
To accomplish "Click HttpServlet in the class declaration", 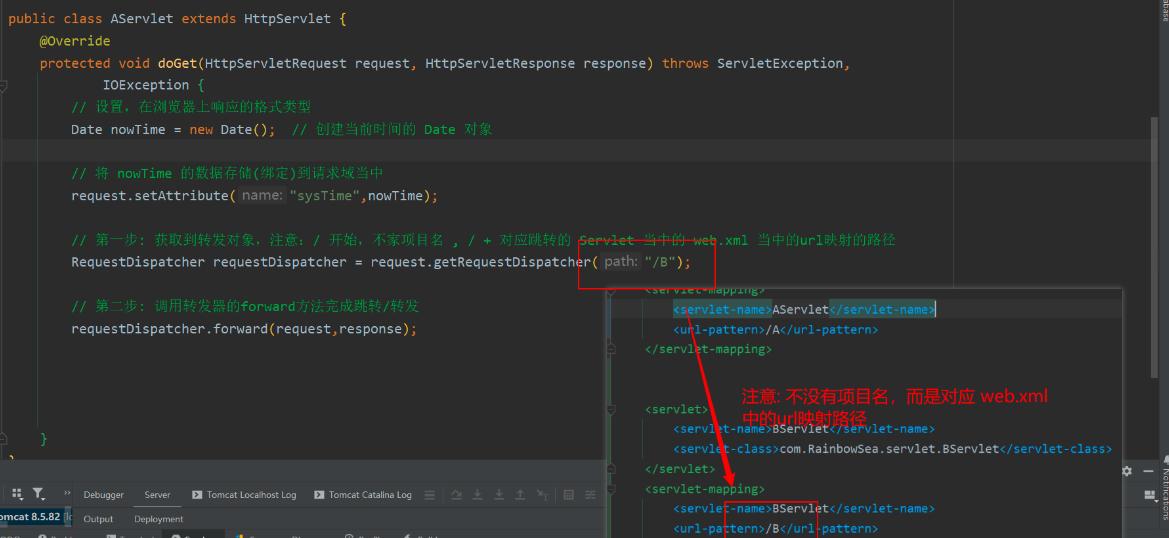I will click(x=287, y=19).
